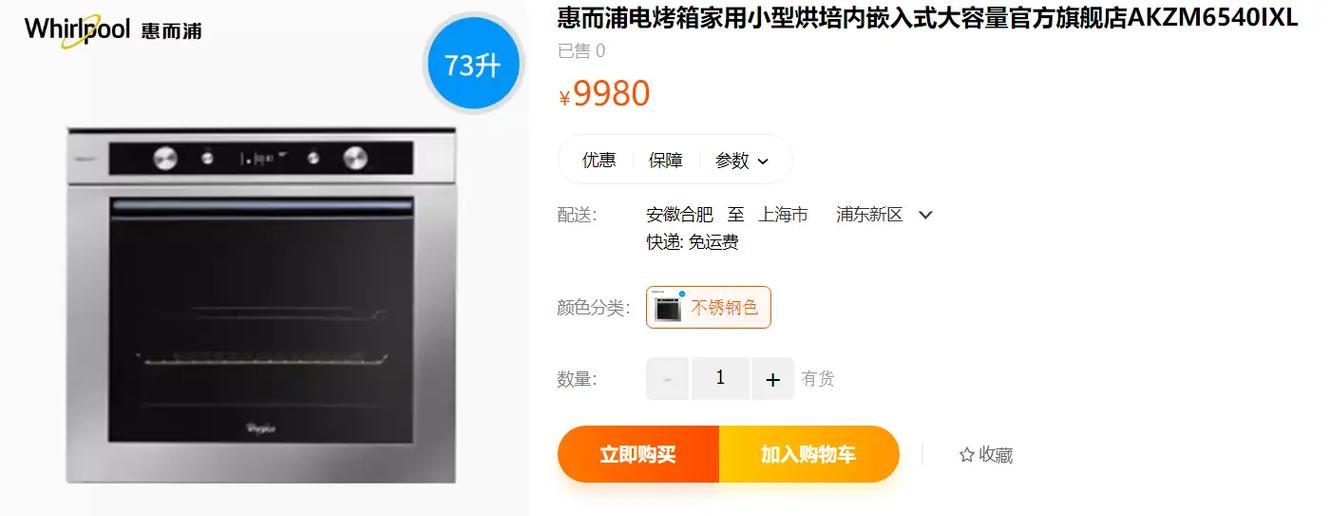Increase quantity with the plus button
The height and width of the screenshot is (516, 1330).
pos(772,379)
